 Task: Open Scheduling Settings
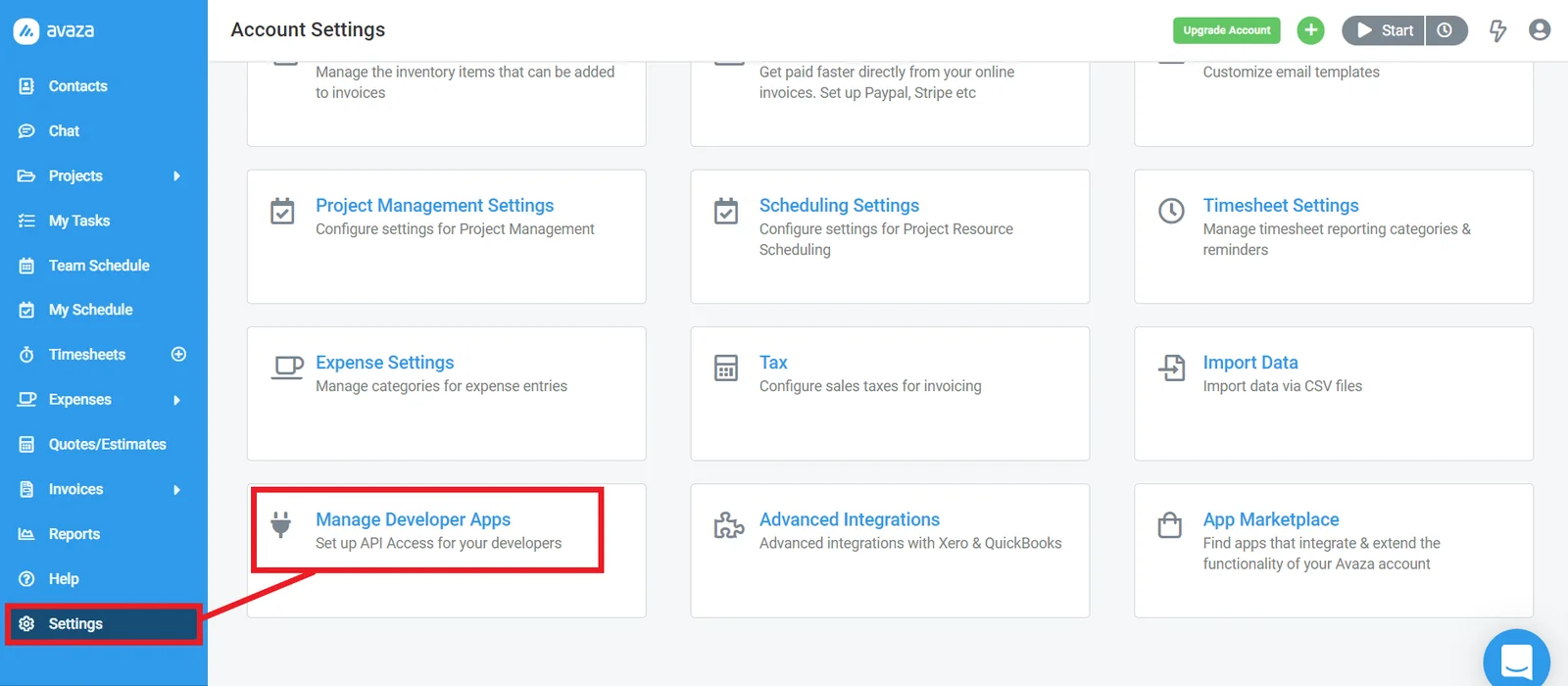pos(839,206)
